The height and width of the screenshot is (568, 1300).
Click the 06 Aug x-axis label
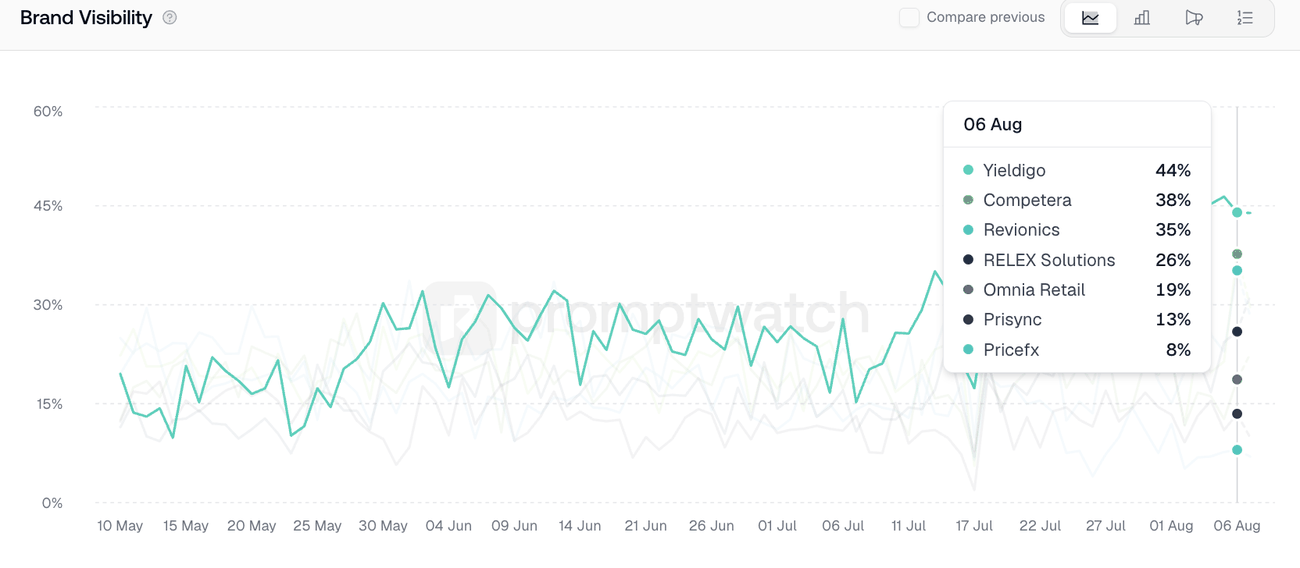1237,526
